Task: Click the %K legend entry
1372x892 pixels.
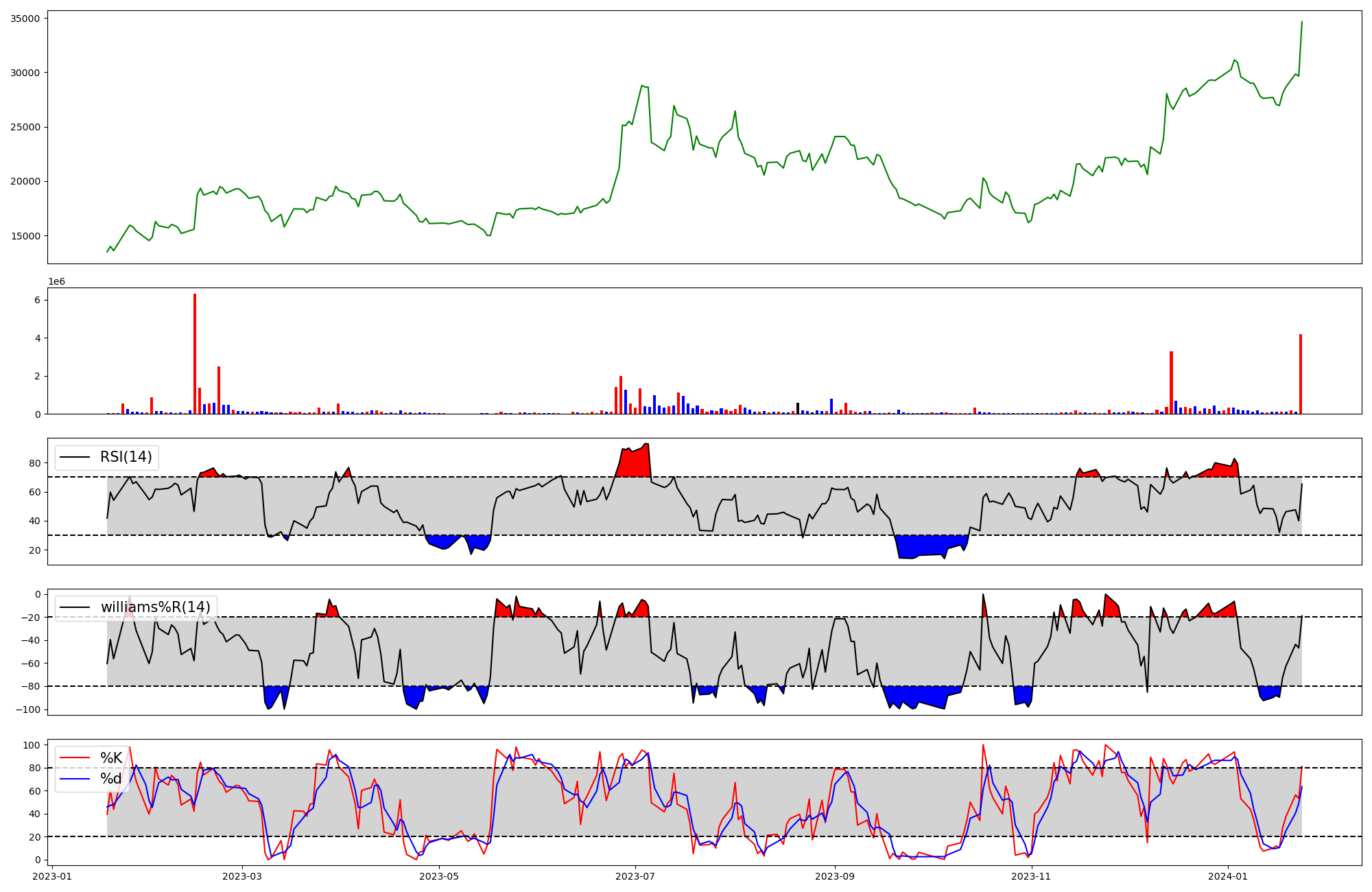Action: tap(111, 758)
